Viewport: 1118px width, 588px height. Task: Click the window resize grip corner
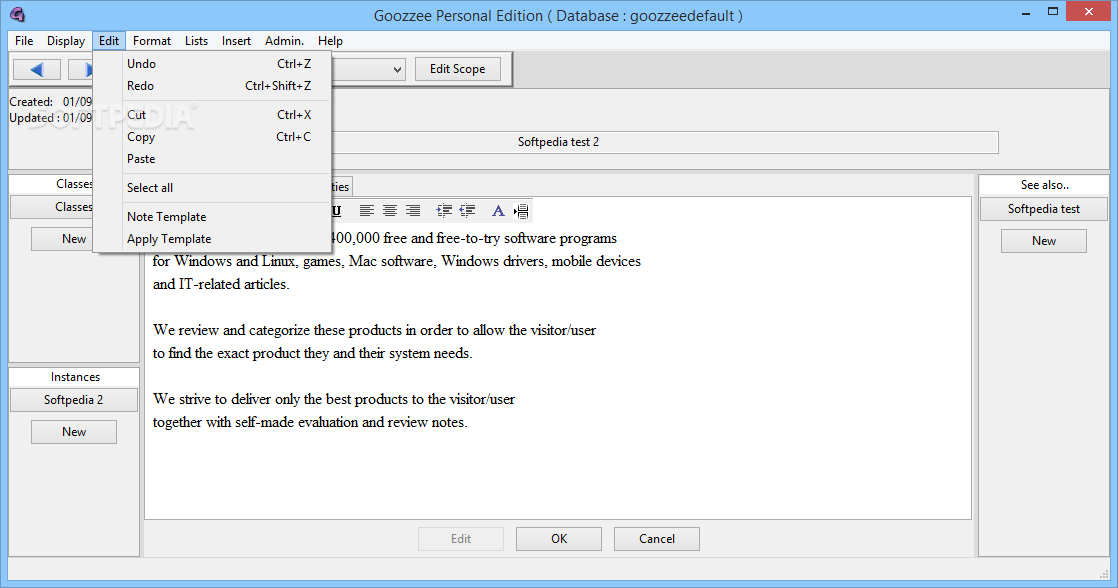pos(1104,574)
